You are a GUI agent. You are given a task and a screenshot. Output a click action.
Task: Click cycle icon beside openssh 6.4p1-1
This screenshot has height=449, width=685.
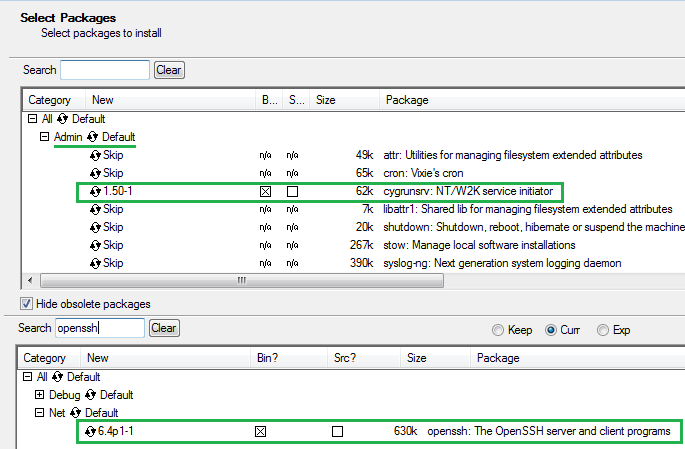(90, 431)
